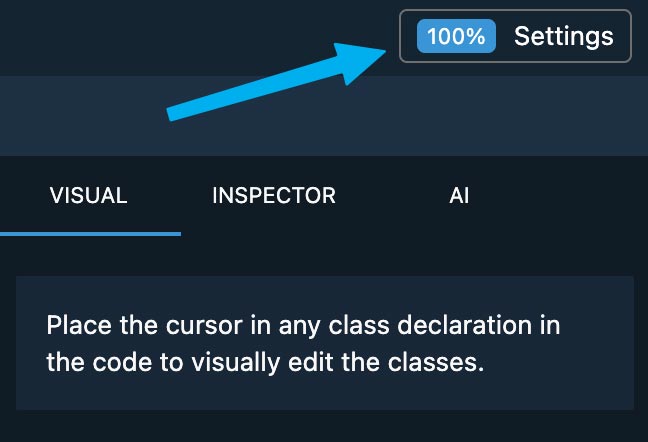
Task: Click the text line 'Place the cursor in any class'
Action: [218, 325]
